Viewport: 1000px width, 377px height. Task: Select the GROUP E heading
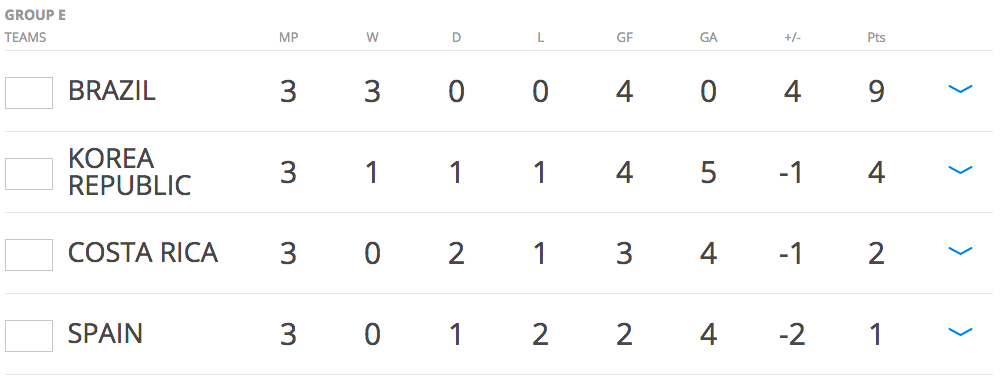pyautogui.click(x=35, y=15)
